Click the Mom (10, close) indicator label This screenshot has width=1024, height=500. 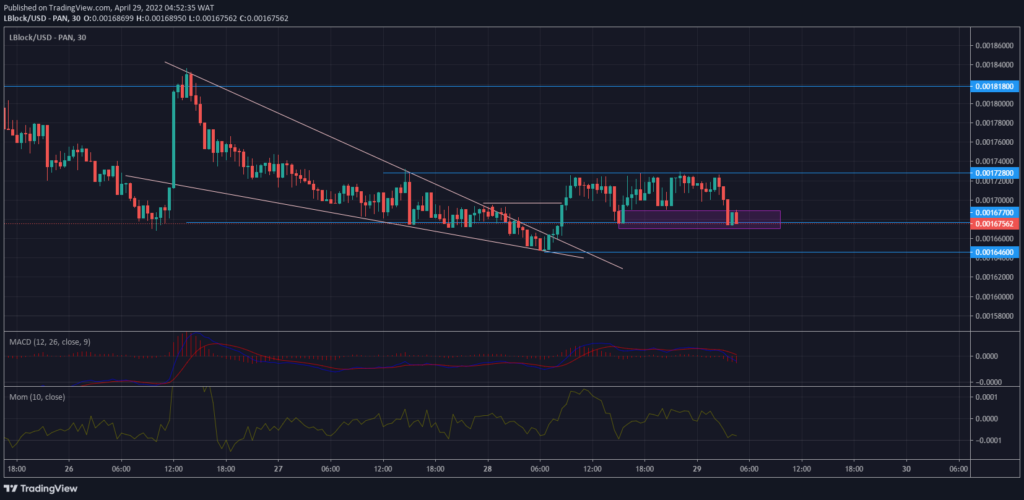pyautogui.click(x=37, y=397)
